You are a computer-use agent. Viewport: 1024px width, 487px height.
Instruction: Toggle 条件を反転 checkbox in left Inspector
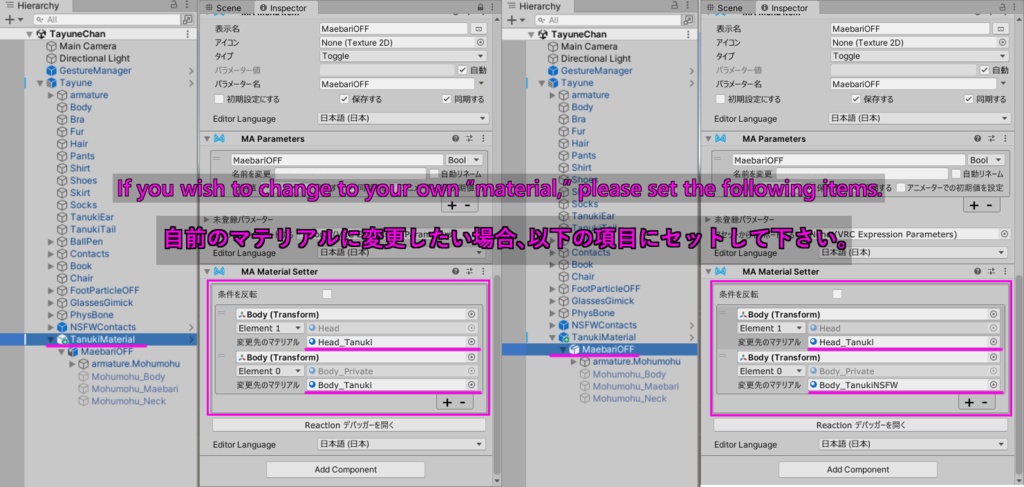tap(327, 294)
